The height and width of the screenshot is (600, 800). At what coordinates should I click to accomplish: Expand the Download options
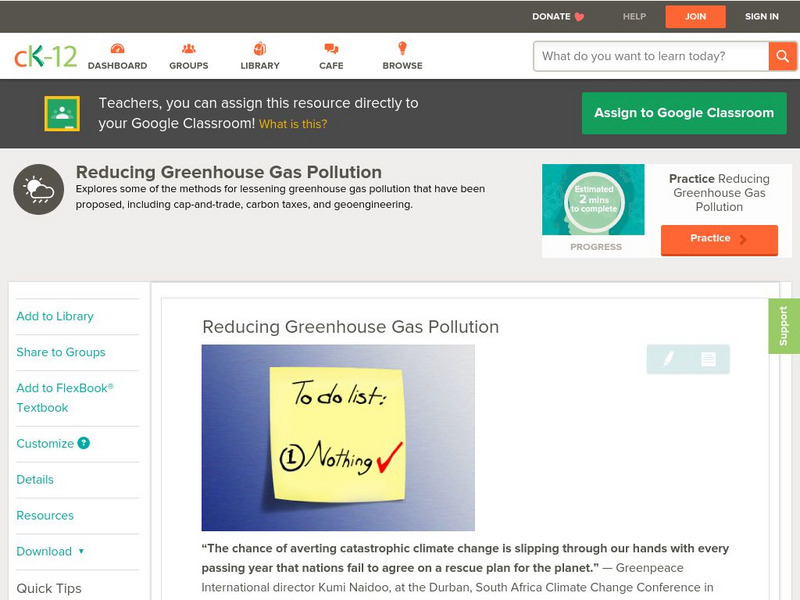[x=49, y=551]
